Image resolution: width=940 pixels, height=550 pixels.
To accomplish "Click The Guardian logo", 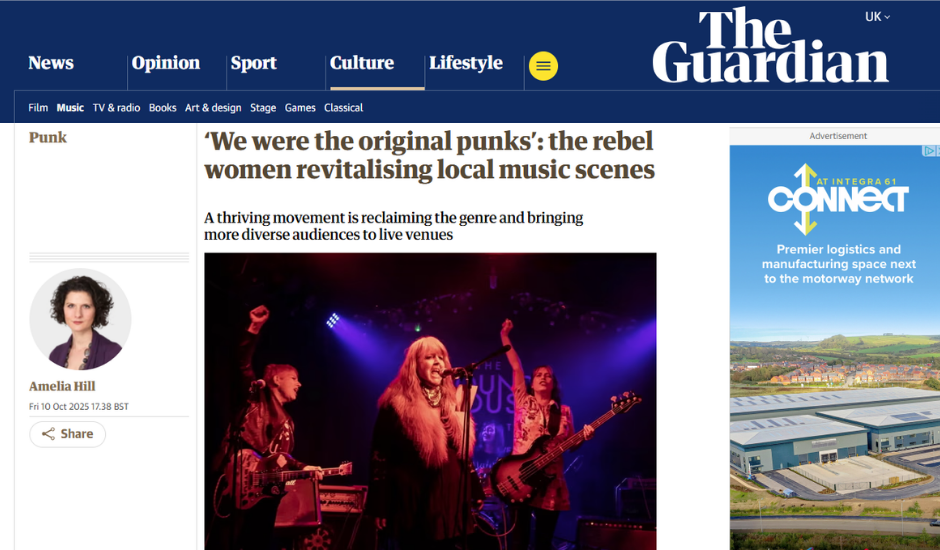I will [x=770, y=46].
